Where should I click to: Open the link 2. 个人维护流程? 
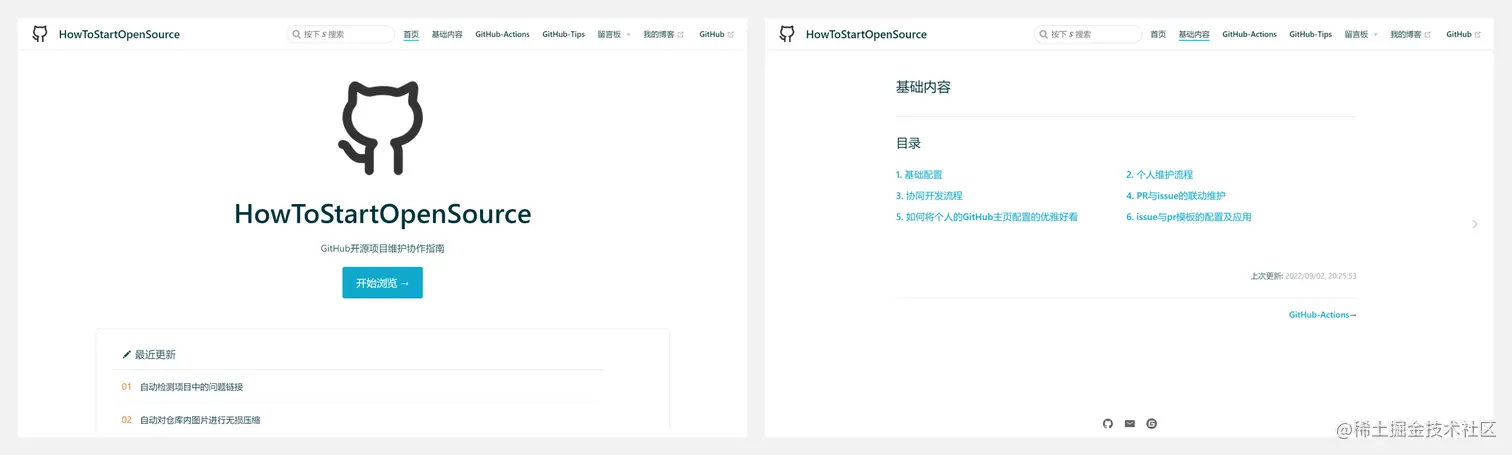[1159, 175]
